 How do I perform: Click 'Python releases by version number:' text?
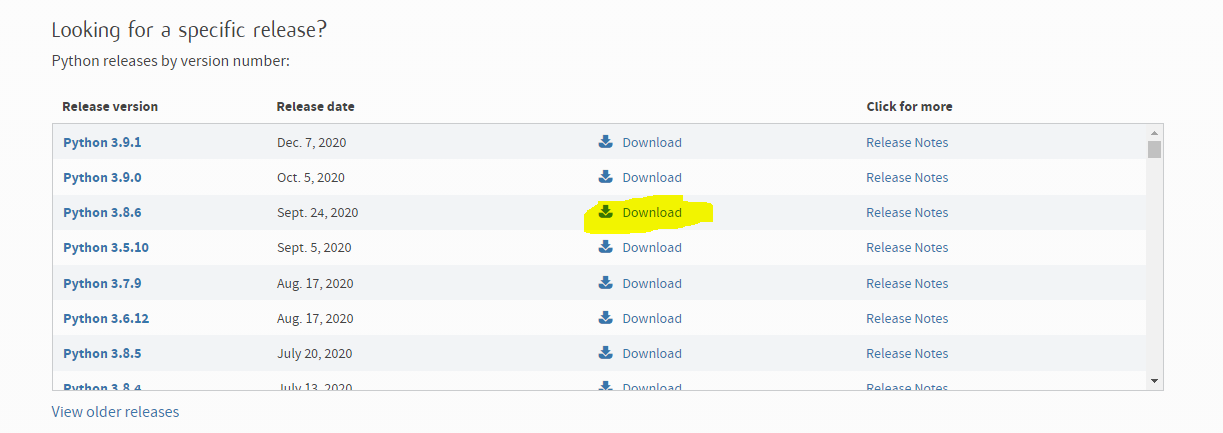pyautogui.click(x=170, y=61)
